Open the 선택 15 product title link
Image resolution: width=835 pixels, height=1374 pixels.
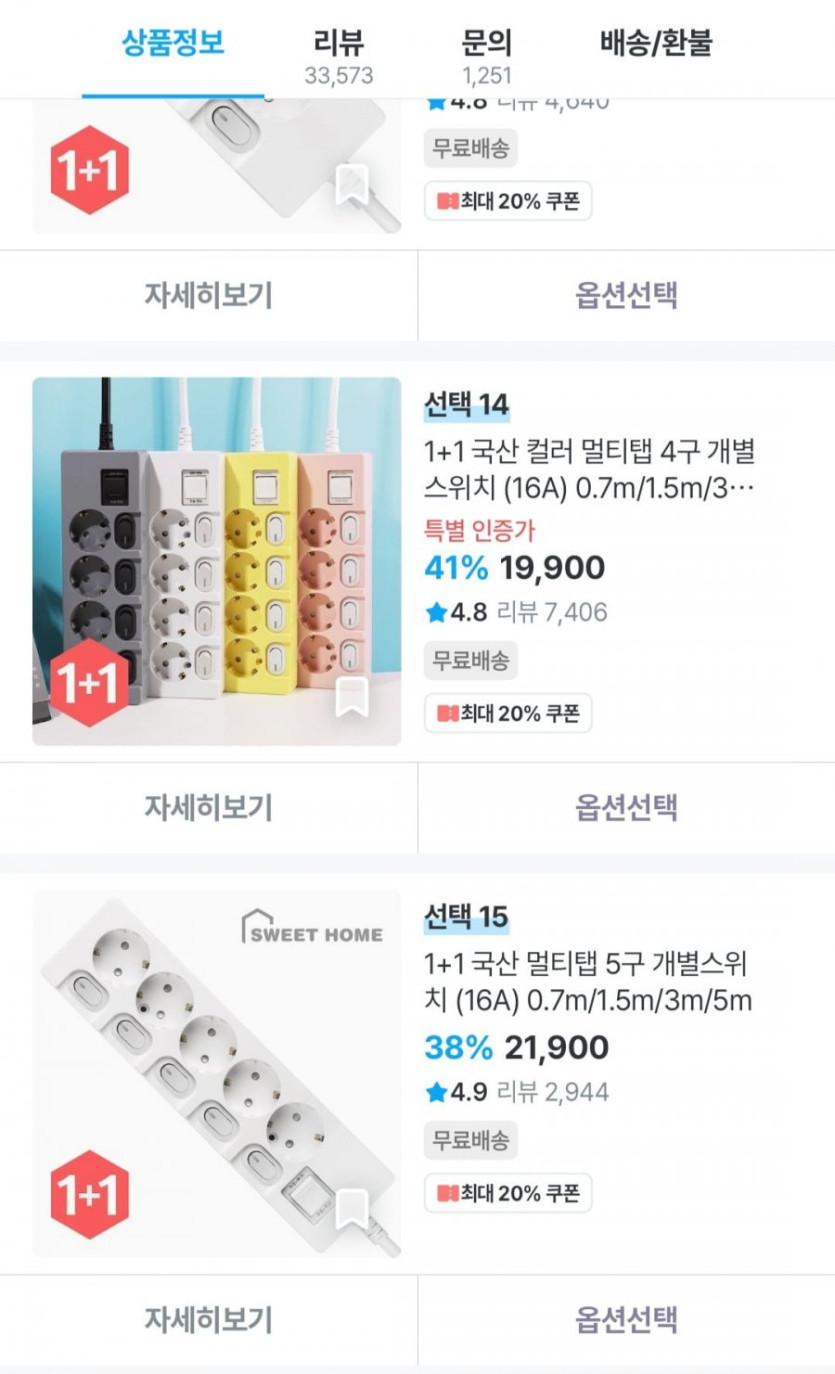pyautogui.click(x=588, y=983)
